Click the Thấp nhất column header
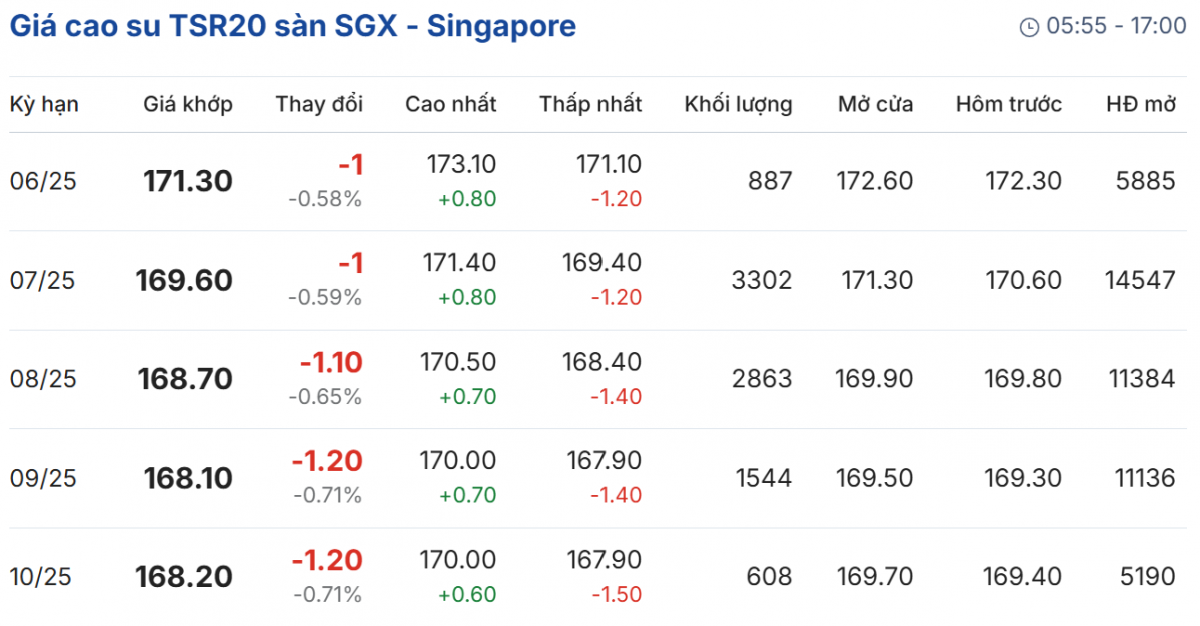Image resolution: width=1200 pixels, height=626 pixels. pos(590,104)
